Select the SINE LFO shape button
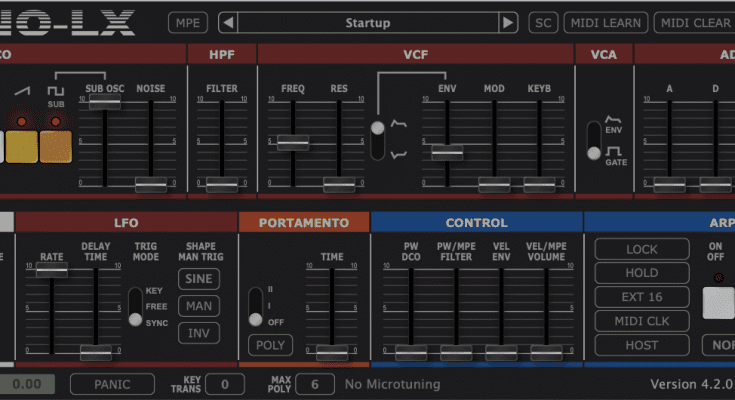This screenshot has height=400, width=735. [199, 279]
